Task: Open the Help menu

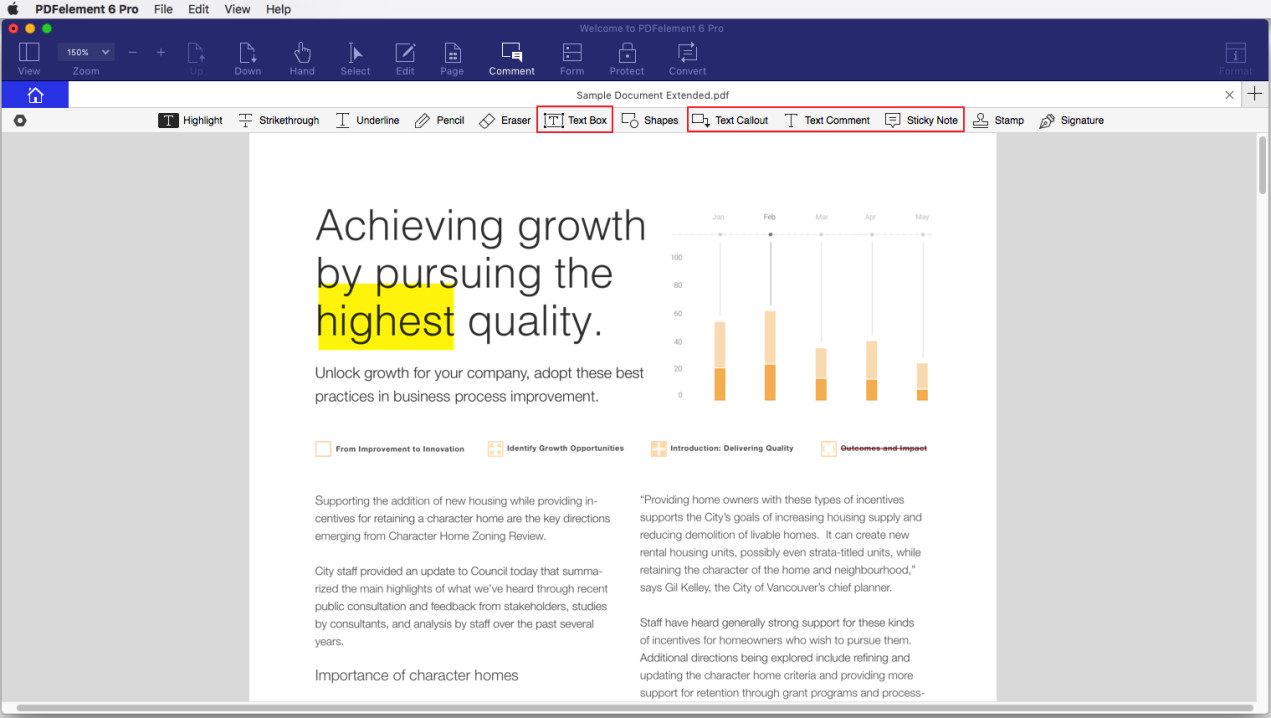Action: click(x=278, y=9)
